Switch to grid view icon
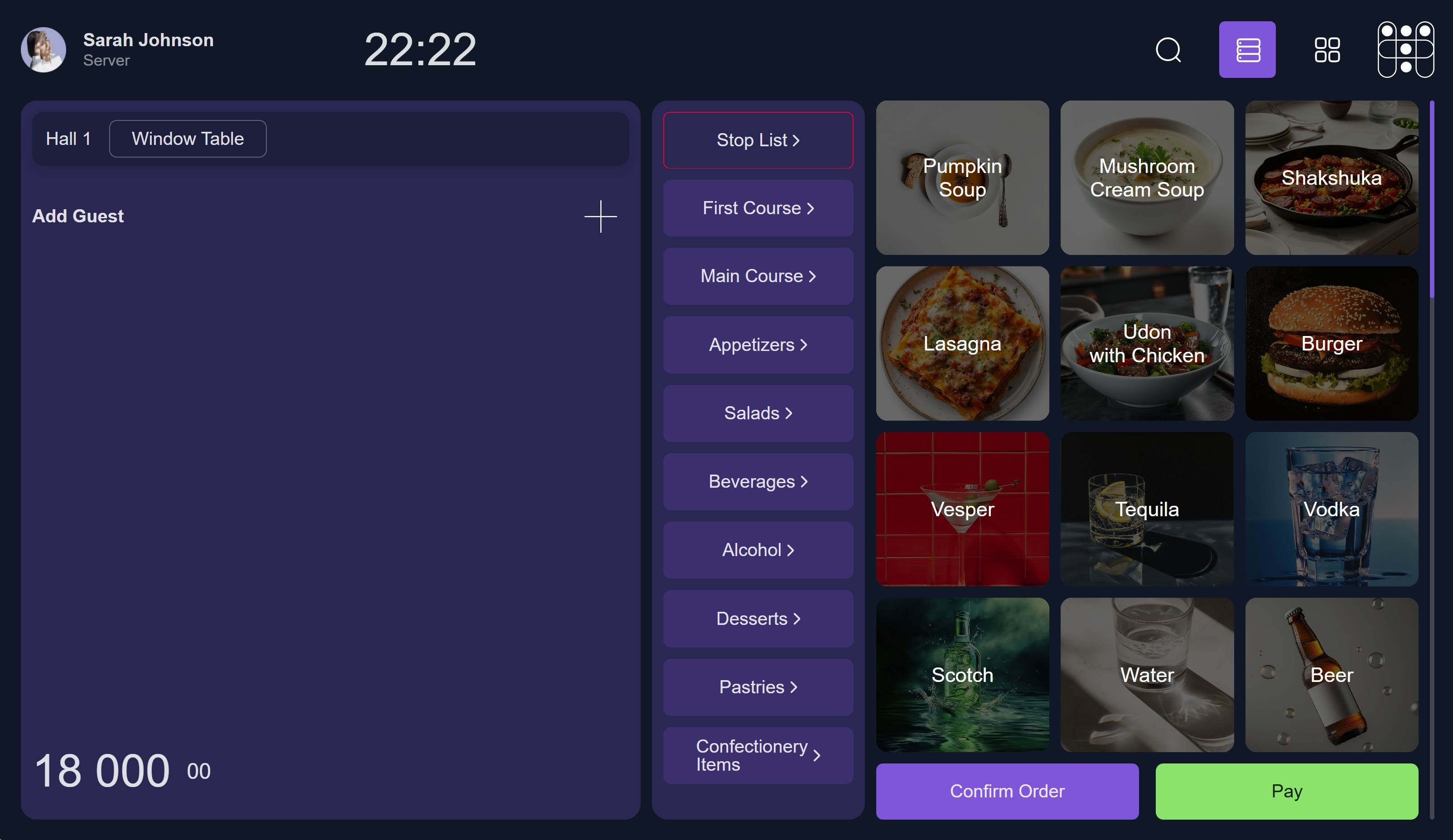Viewport: 1453px width, 840px height. (x=1327, y=49)
